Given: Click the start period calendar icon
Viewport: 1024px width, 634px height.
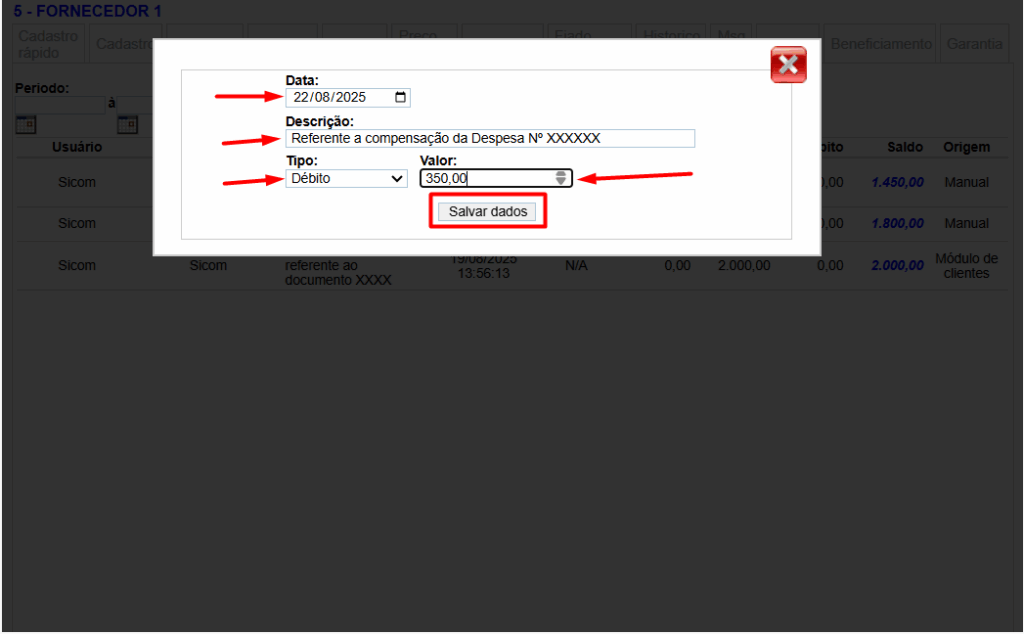Looking at the screenshot, I should (x=25, y=125).
